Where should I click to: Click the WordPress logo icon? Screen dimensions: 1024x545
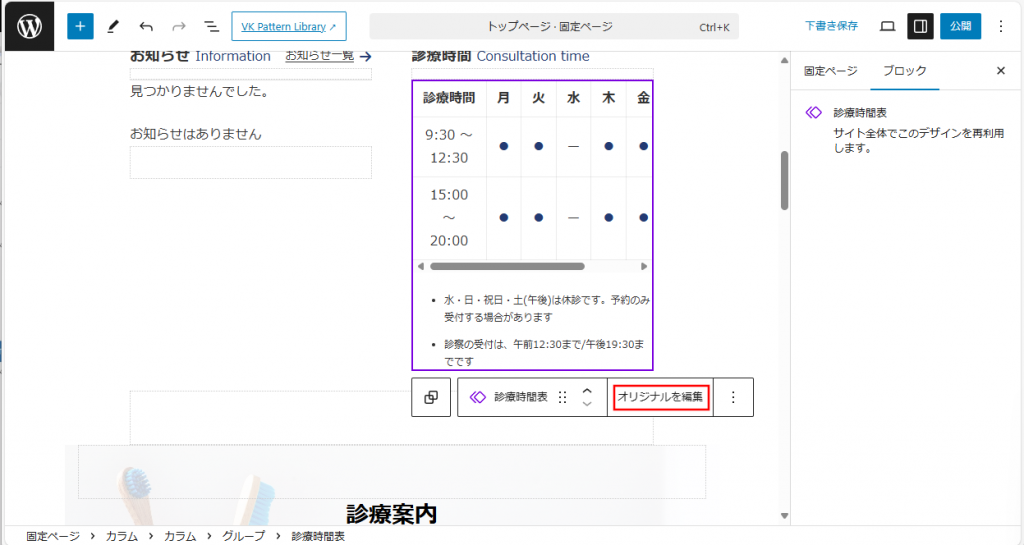[29, 26]
